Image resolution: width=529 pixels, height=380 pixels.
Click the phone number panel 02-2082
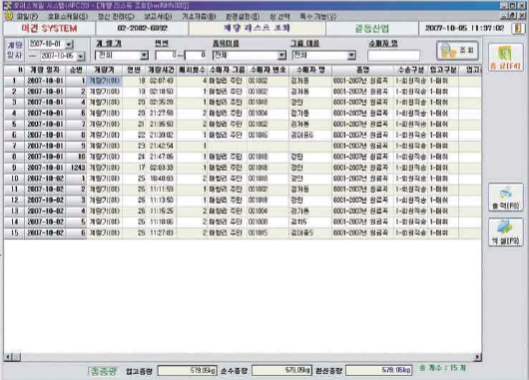142,28
